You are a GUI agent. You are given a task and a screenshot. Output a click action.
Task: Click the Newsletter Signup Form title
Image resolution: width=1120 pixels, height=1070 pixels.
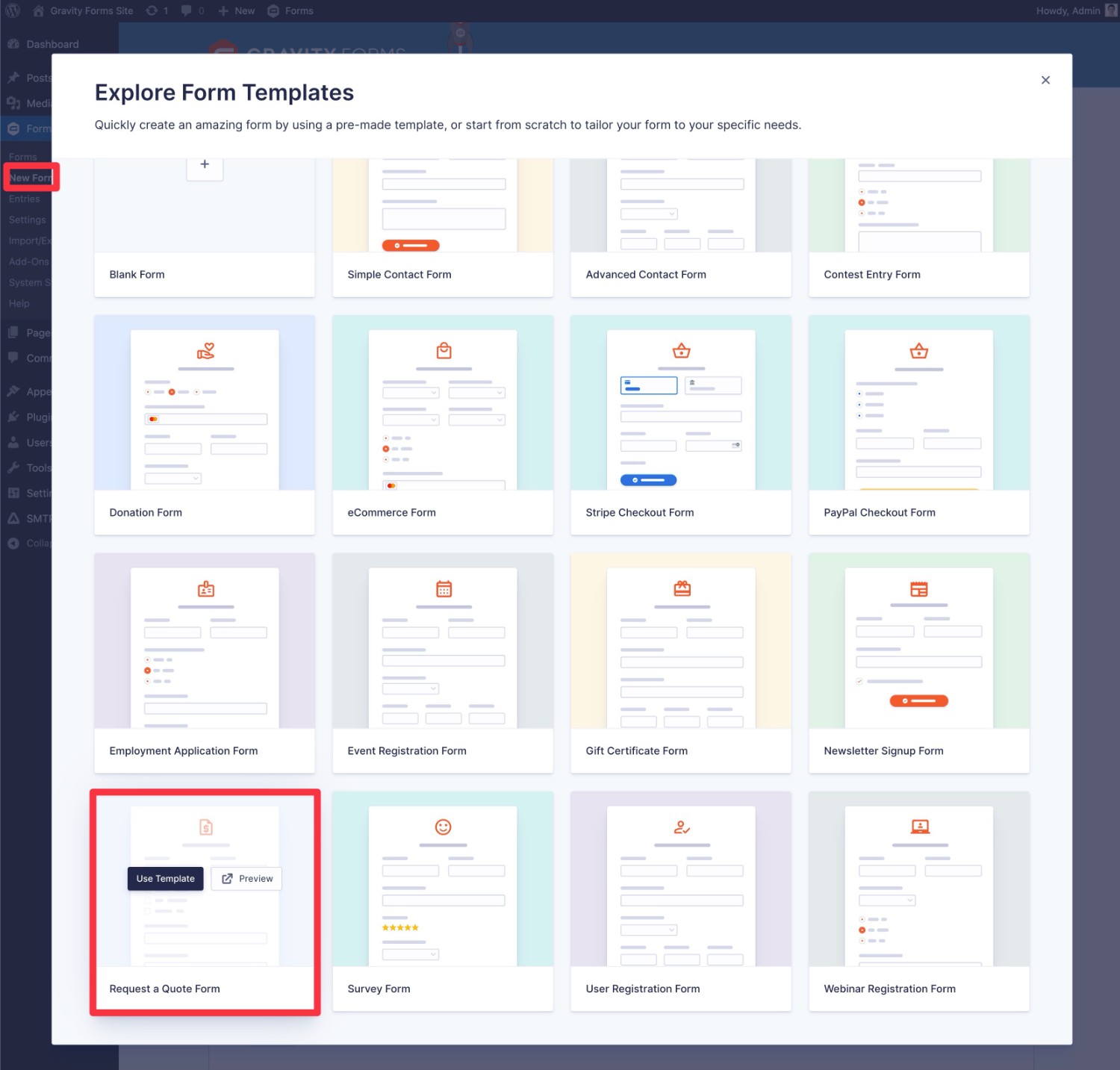(x=883, y=750)
